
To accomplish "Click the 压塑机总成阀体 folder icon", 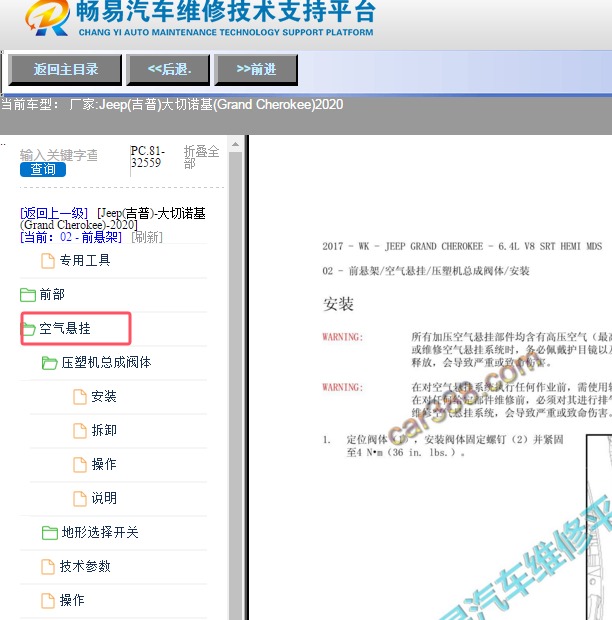I will tap(49, 363).
